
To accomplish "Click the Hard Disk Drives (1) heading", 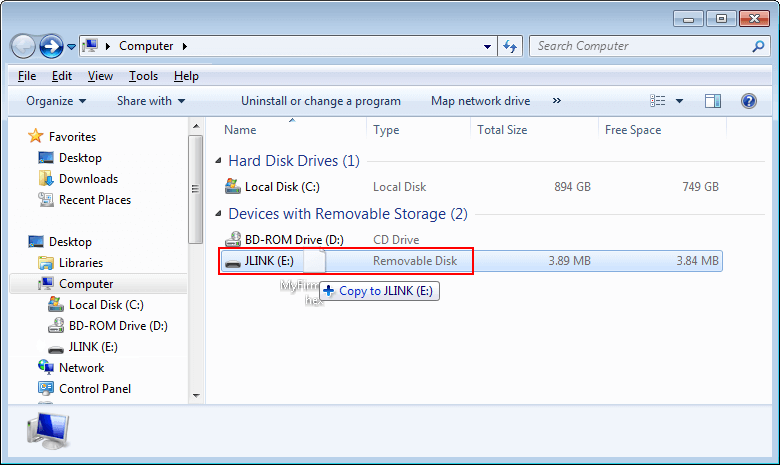I will (294, 161).
